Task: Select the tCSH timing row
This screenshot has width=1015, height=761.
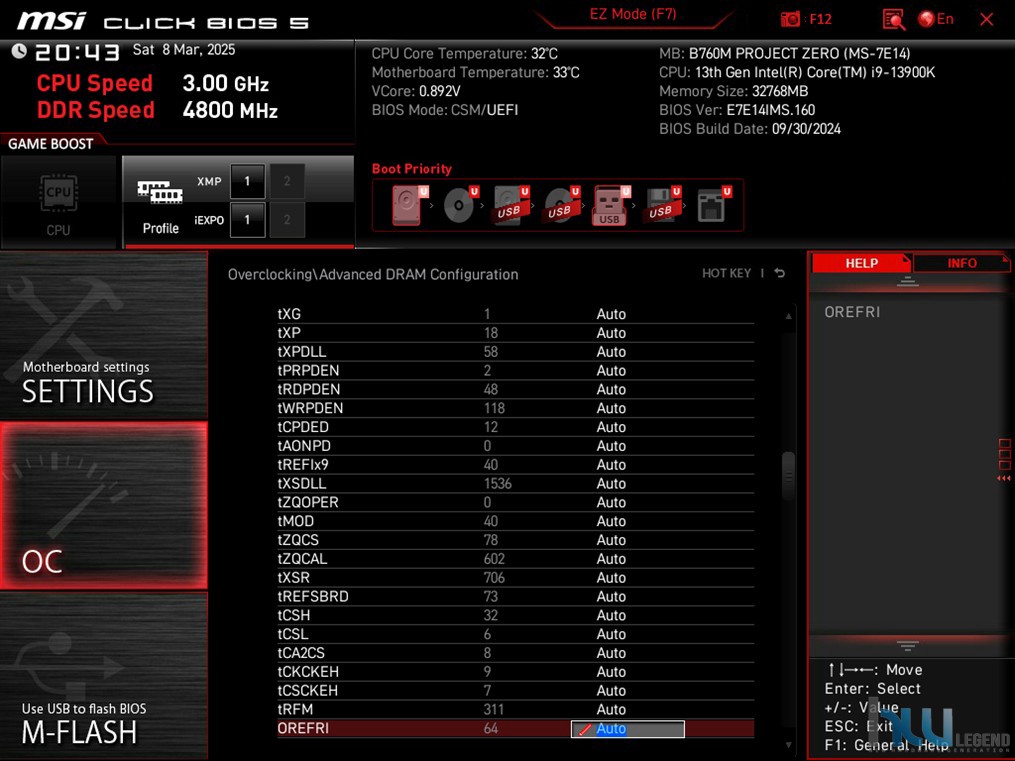Action: click(515, 615)
